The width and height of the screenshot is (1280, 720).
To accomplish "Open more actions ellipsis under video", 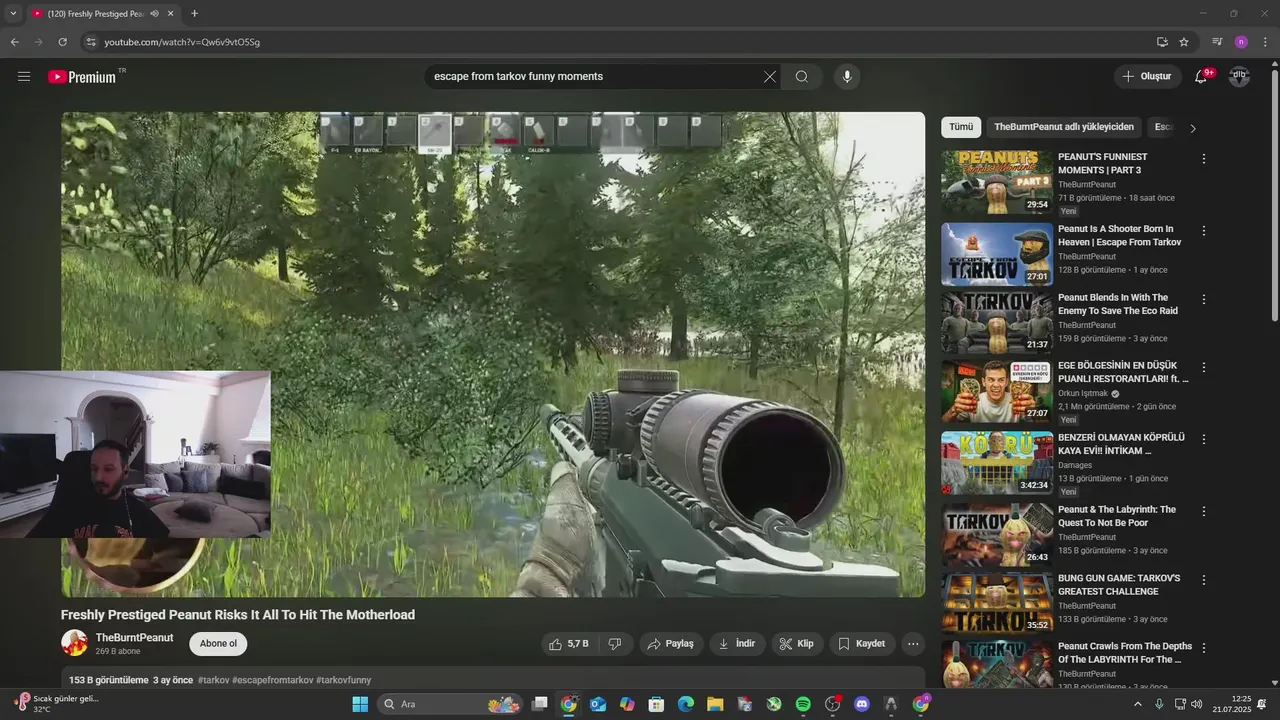I will click(913, 644).
